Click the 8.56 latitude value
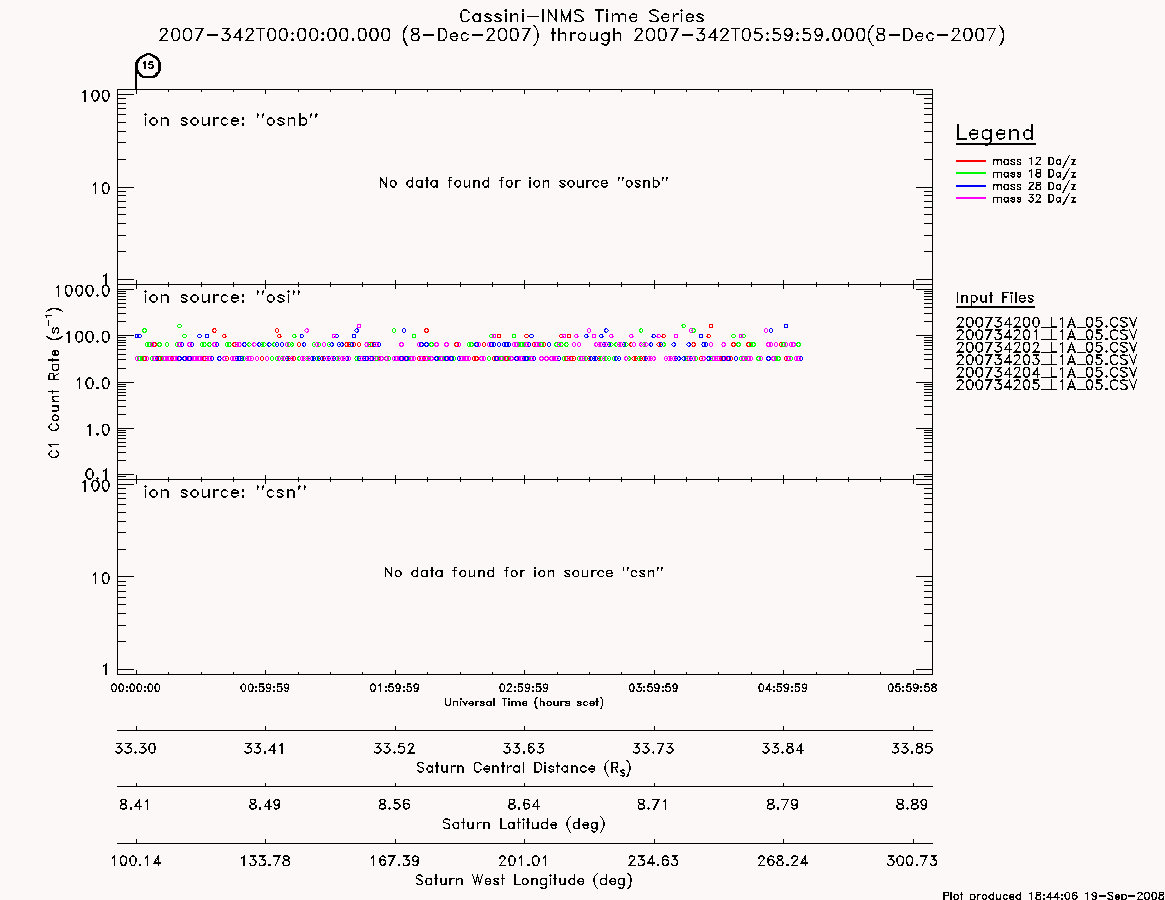Image resolution: width=1165 pixels, height=900 pixels. click(395, 805)
